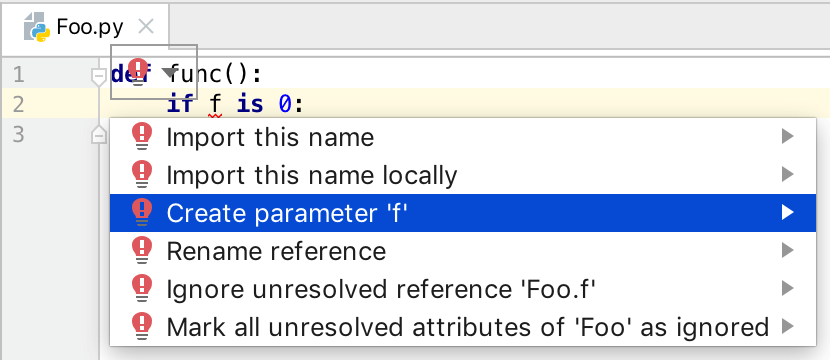830x360 pixels.
Task: Choose Ignore unresolved reference 'Foo.f'
Action: 463,289
